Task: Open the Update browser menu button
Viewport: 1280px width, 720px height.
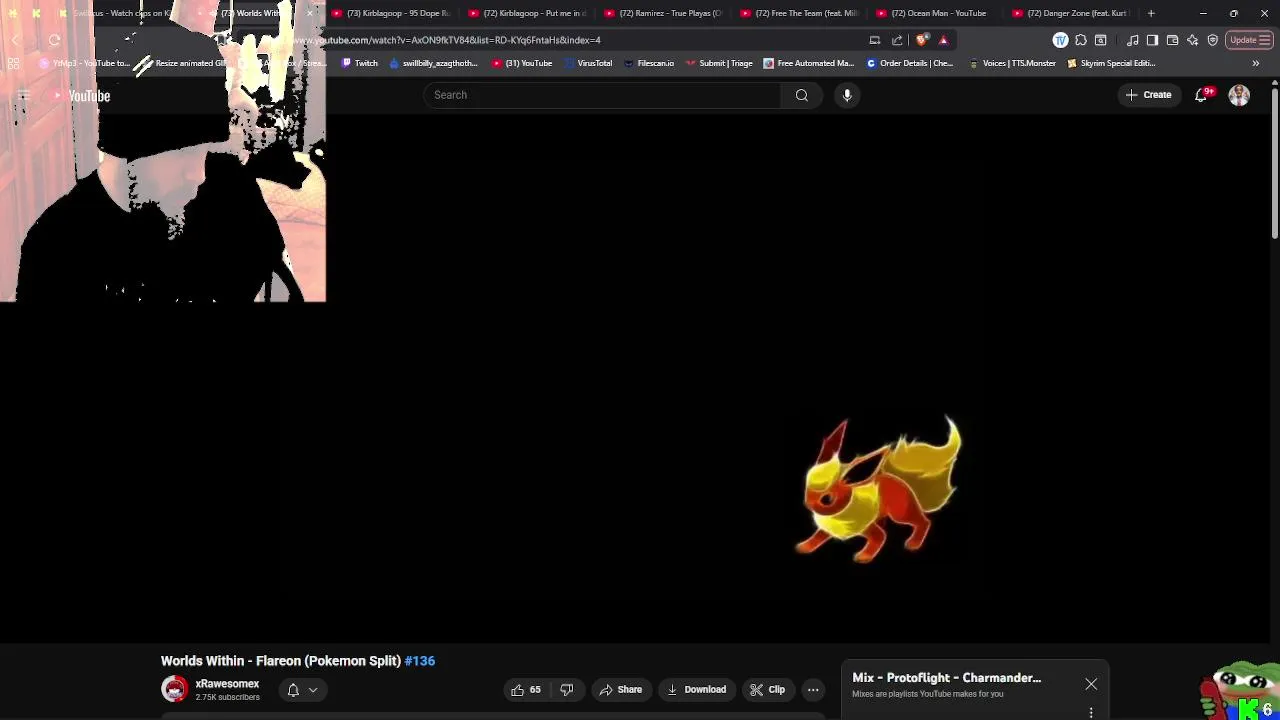Action: 1250,40
